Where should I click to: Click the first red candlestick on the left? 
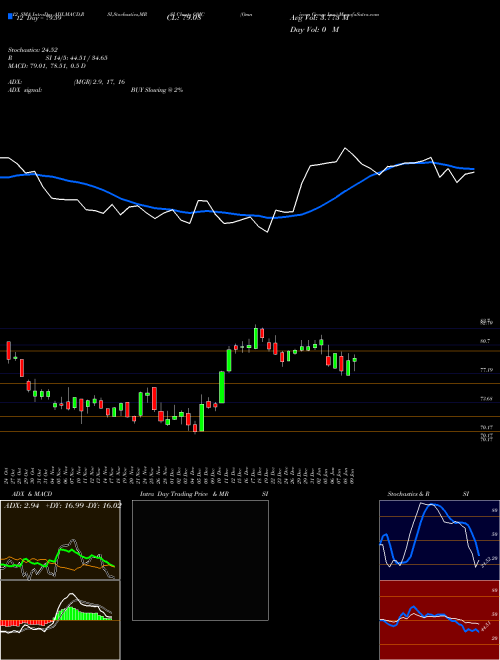click(x=8, y=351)
